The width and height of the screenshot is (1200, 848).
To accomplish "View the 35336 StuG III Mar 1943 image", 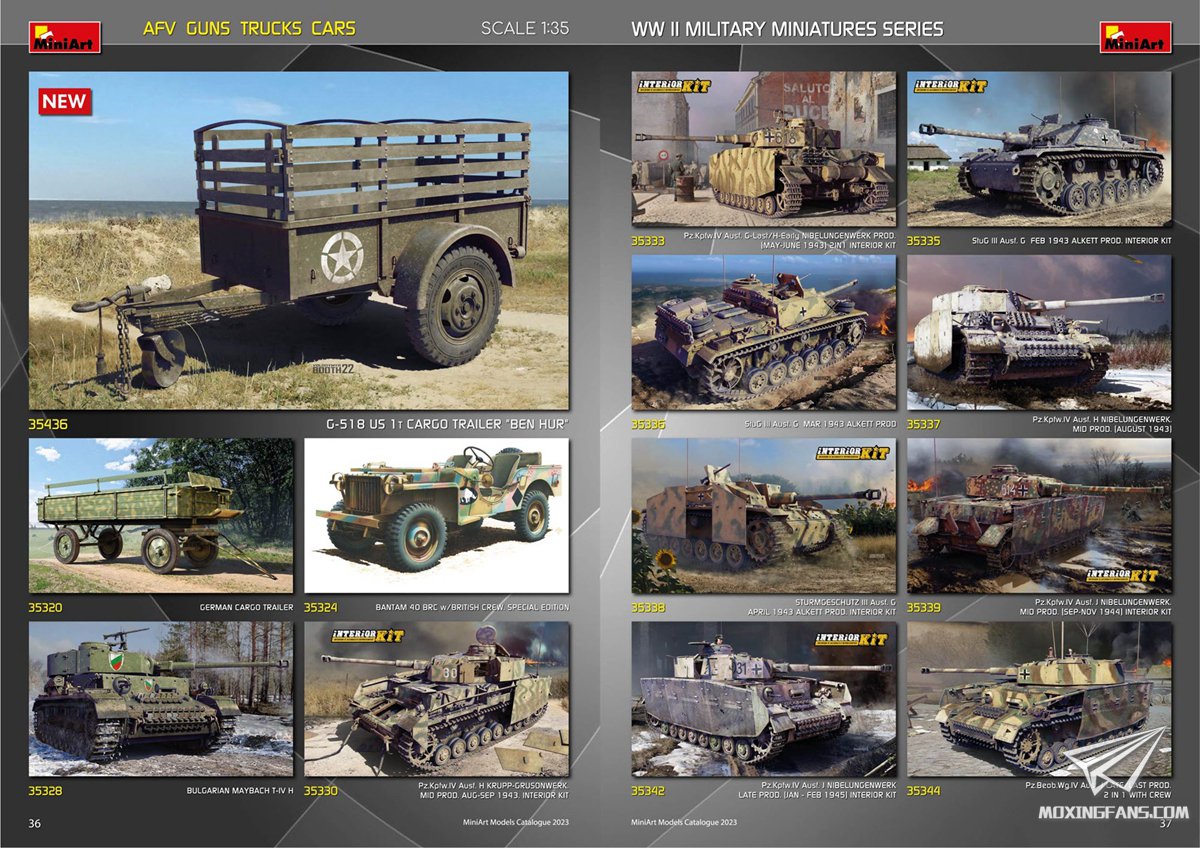I will click(764, 332).
